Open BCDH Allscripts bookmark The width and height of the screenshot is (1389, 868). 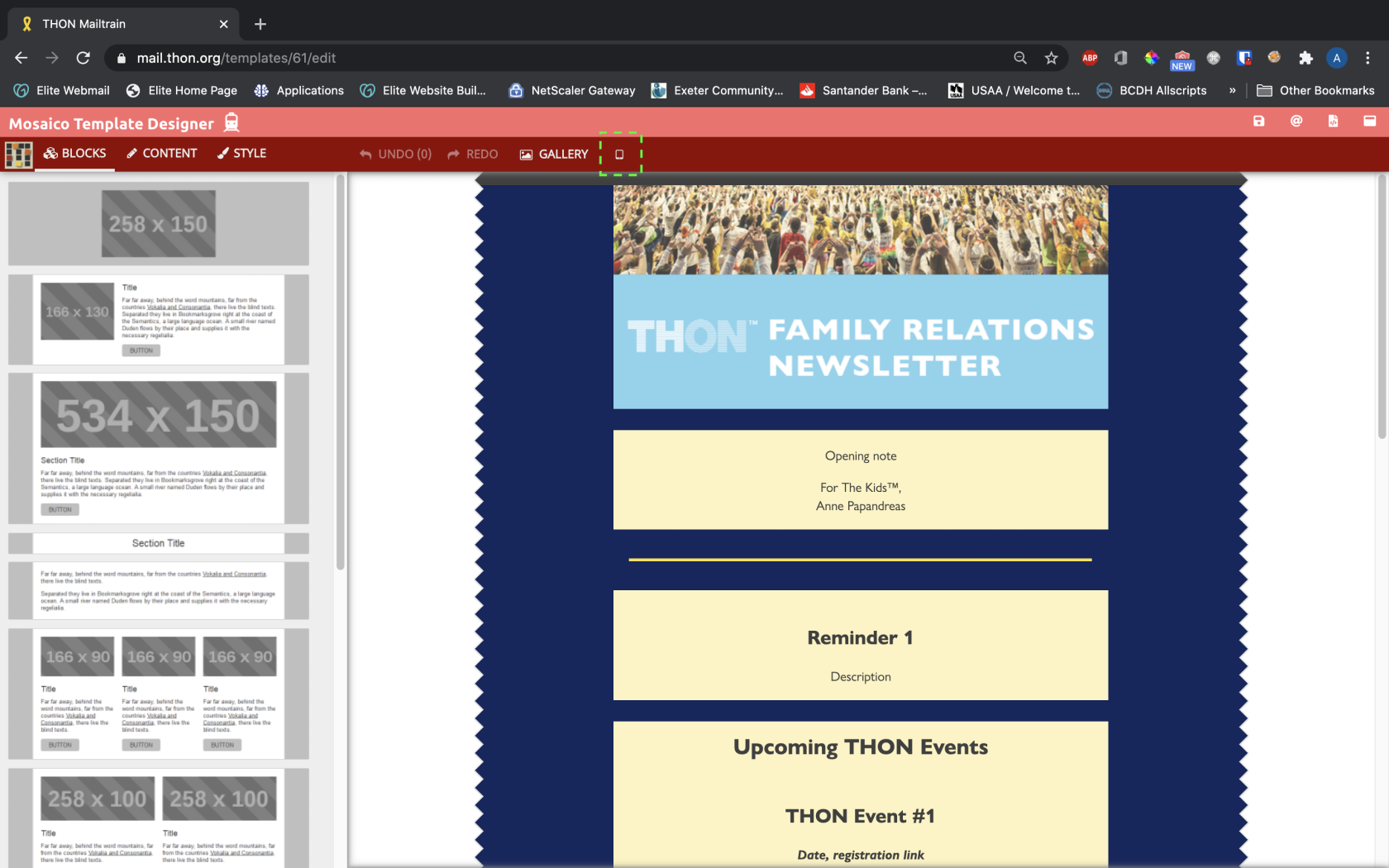1152,90
